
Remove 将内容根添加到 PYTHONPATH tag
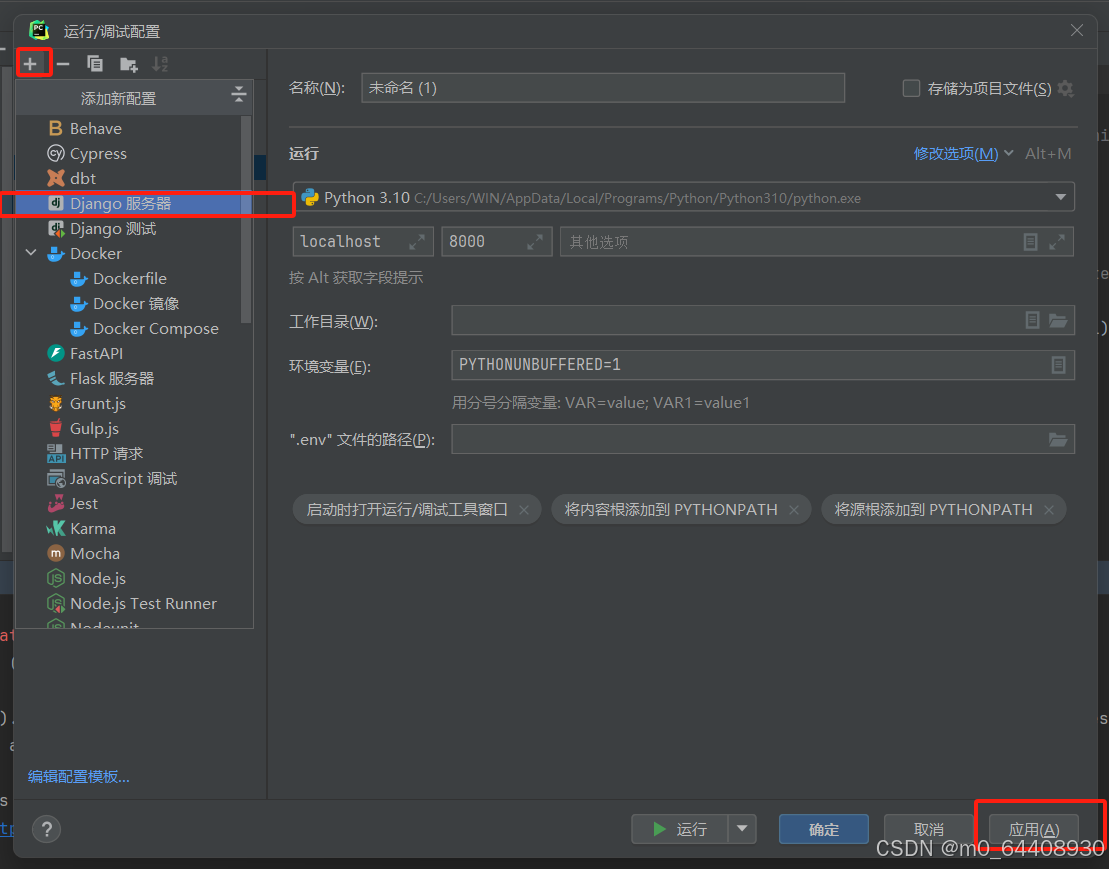[x=794, y=510]
